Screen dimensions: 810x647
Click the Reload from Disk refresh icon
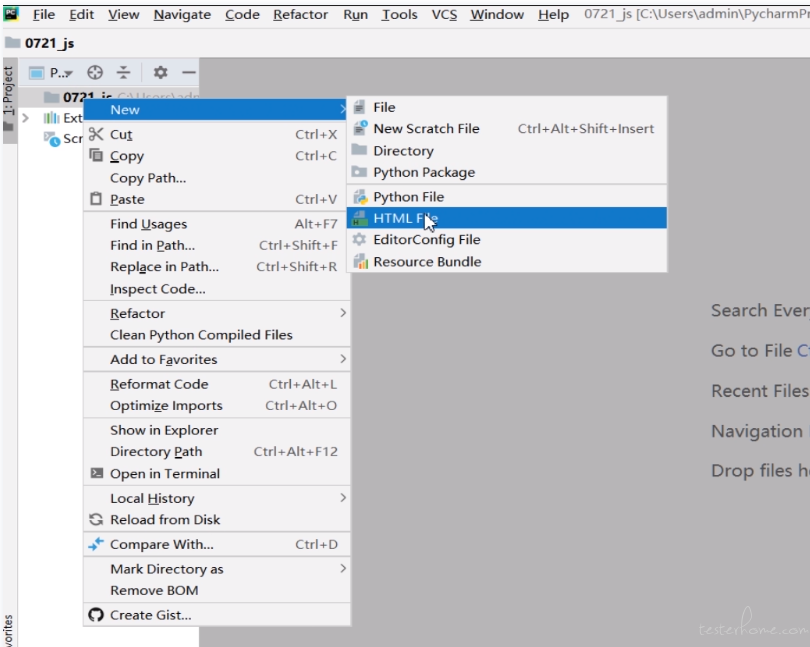[96, 519]
